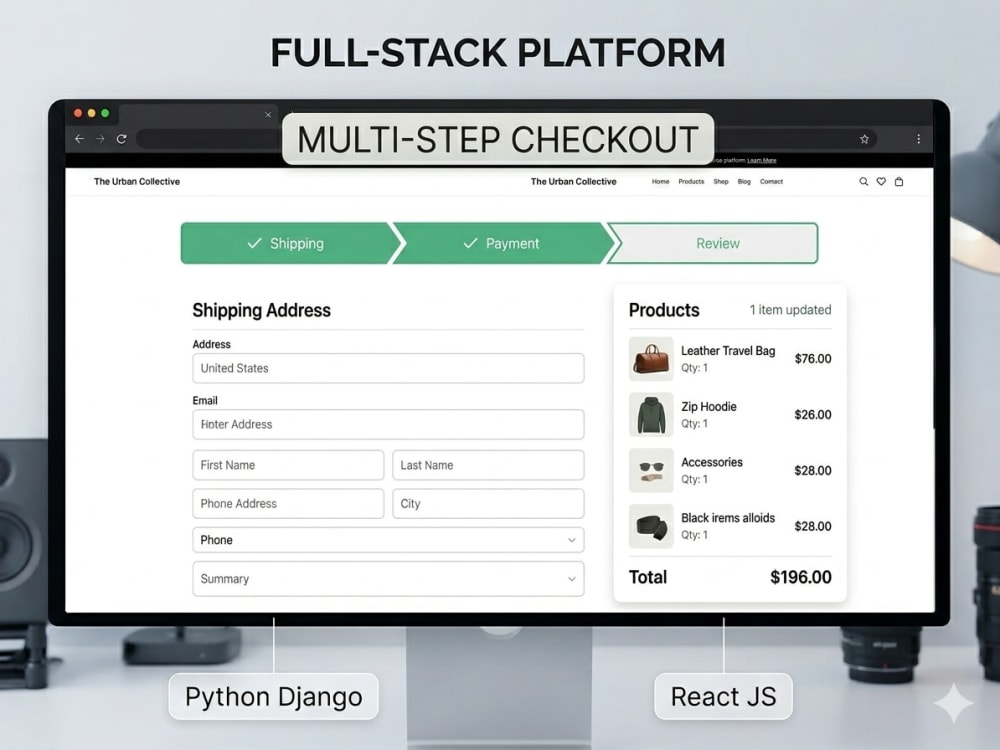Screen dimensions: 1000x750
Task: Open the Blog nav item
Action: pos(744,182)
